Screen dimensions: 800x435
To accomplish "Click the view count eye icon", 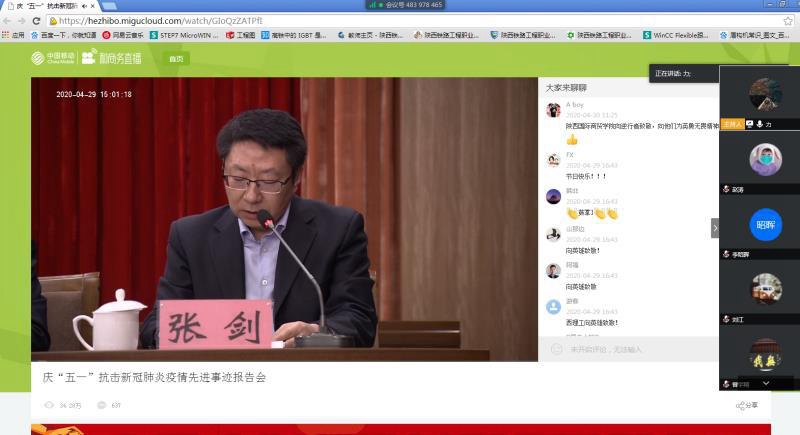I will (49, 405).
